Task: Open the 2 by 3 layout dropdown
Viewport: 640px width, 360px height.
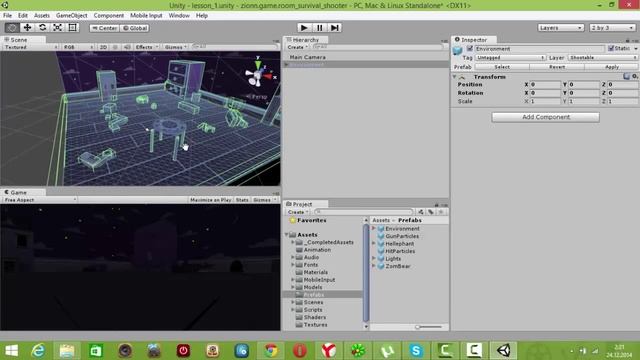Action: coord(612,28)
